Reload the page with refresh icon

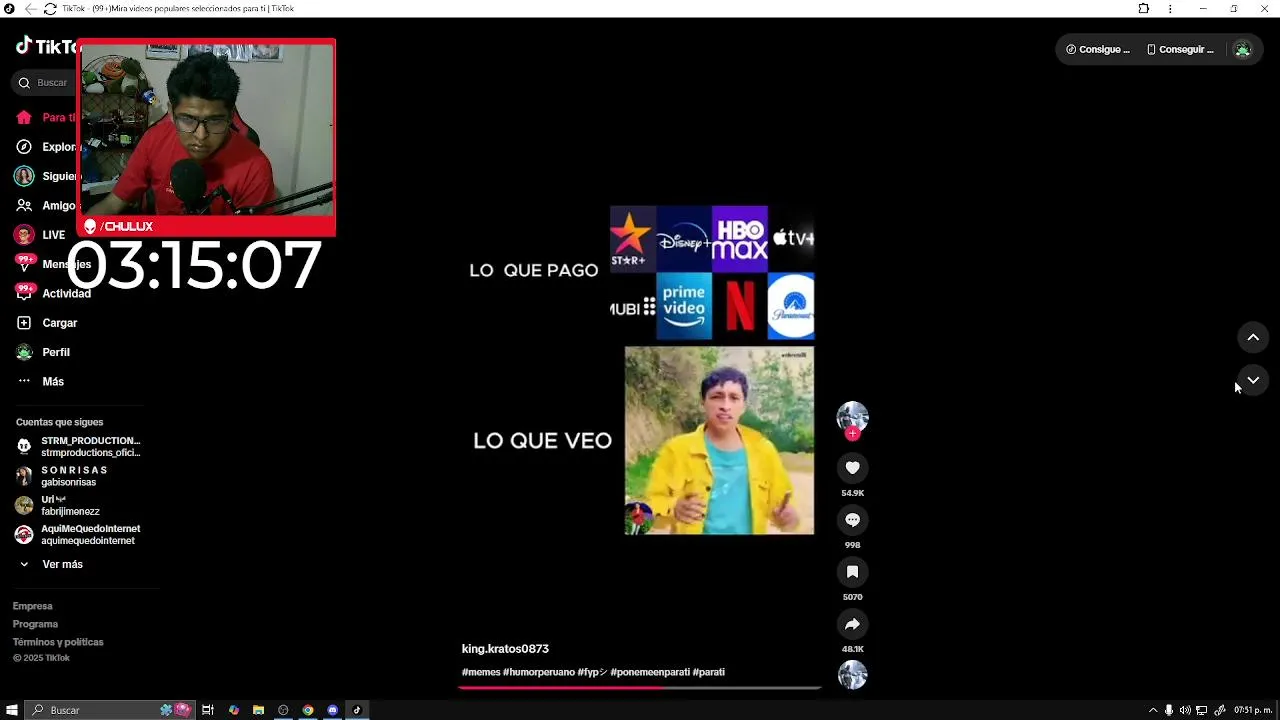pos(50,9)
